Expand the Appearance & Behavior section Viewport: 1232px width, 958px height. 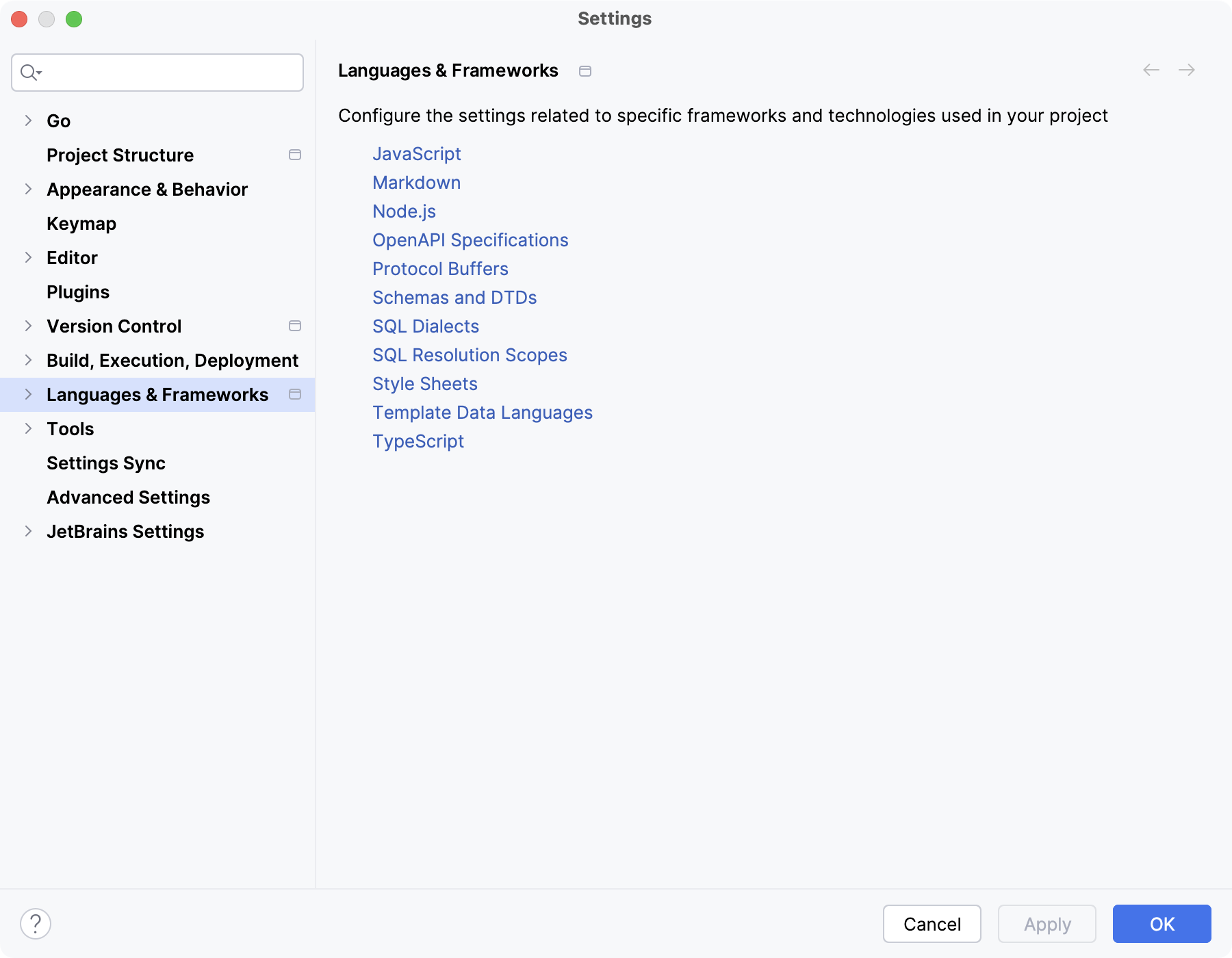tap(28, 189)
